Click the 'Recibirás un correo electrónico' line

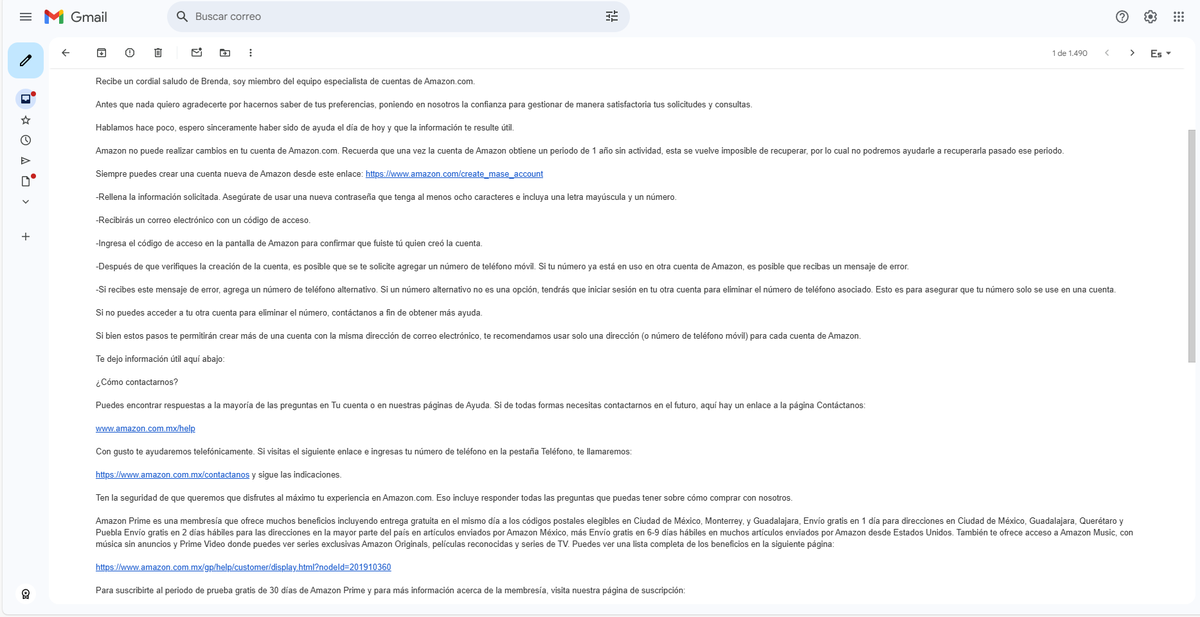coord(203,220)
